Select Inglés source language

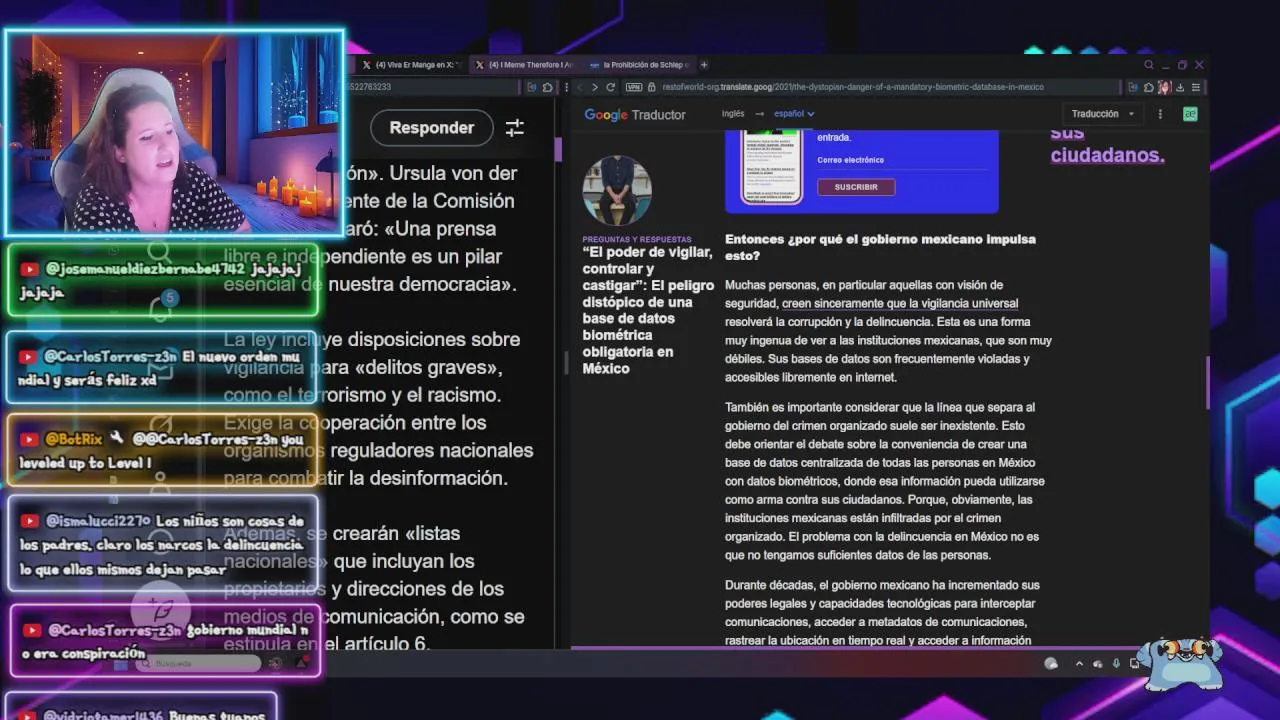733,113
